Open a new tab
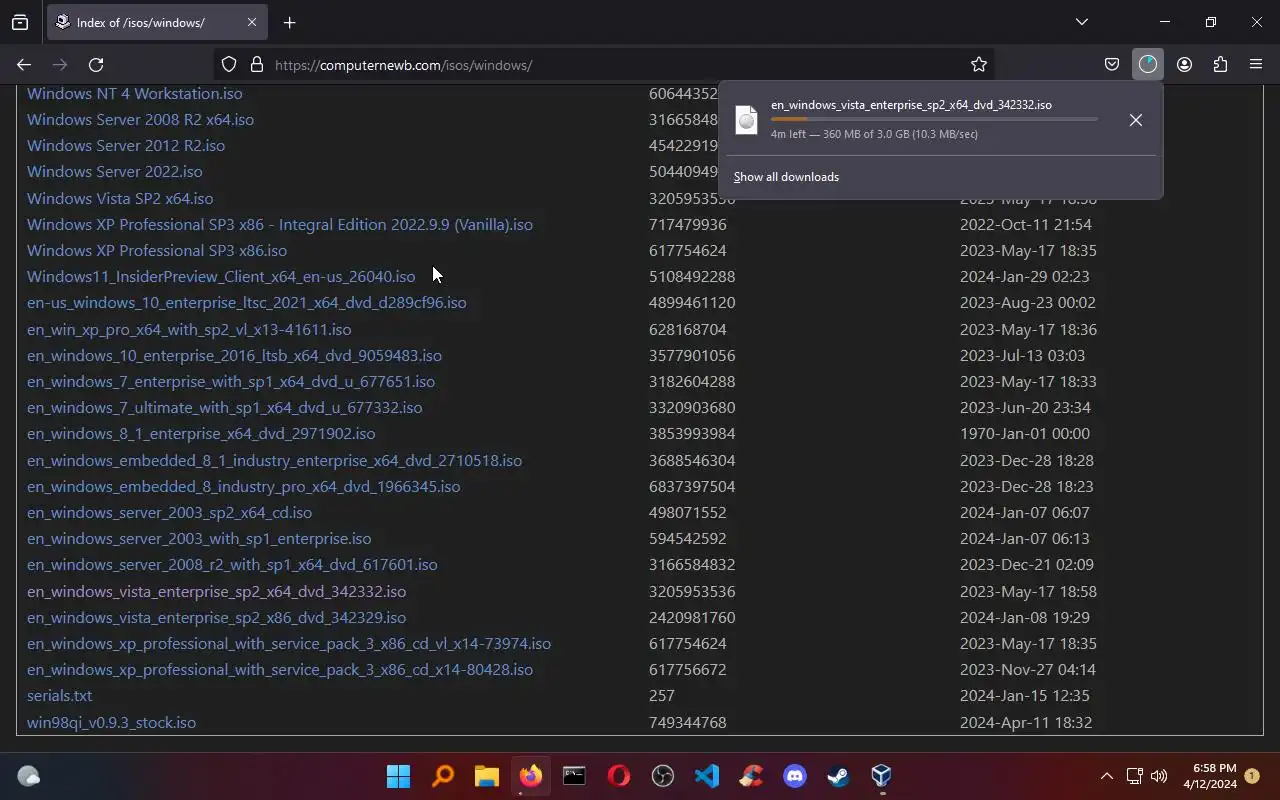The image size is (1280, 800). (x=289, y=22)
